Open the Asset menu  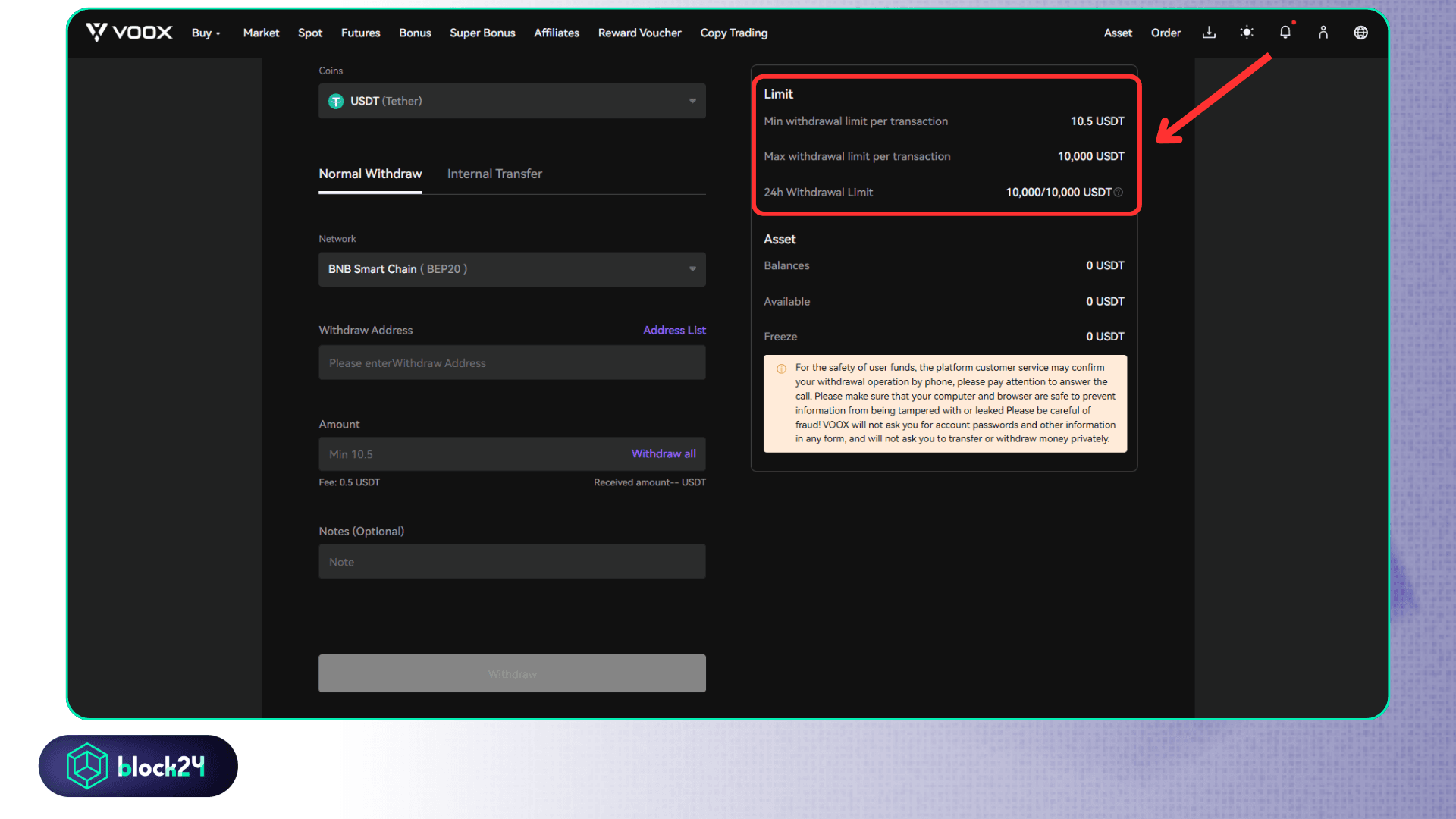pyautogui.click(x=1118, y=33)
